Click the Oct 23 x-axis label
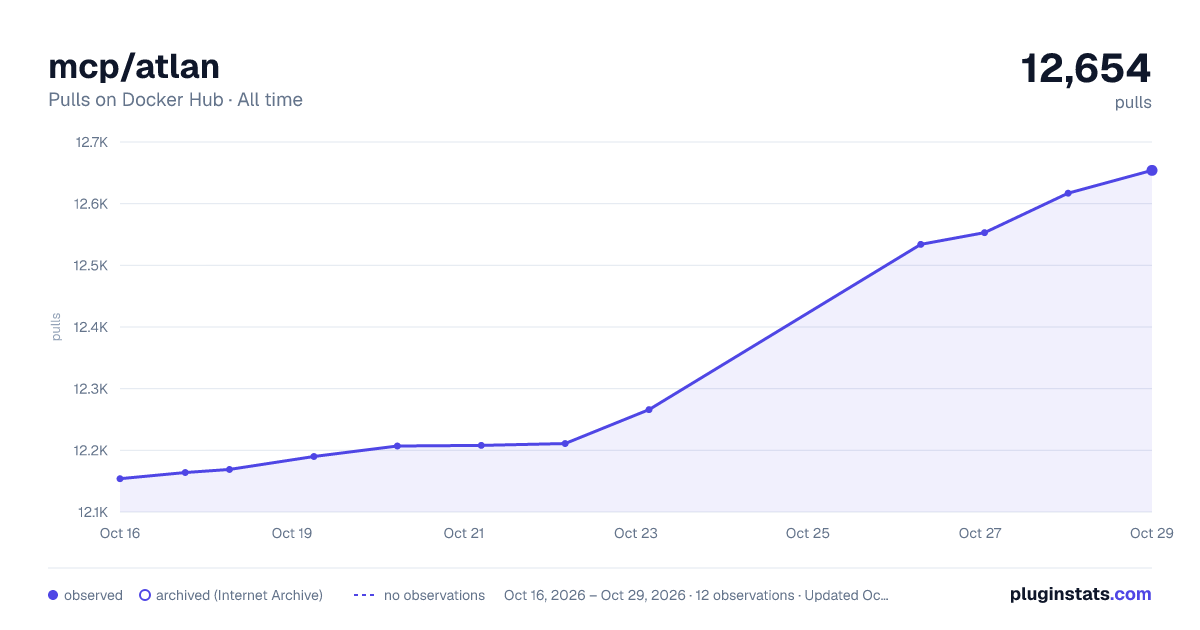The width and height of the screenshot is (1200, 630). click(x=636, y=533)
